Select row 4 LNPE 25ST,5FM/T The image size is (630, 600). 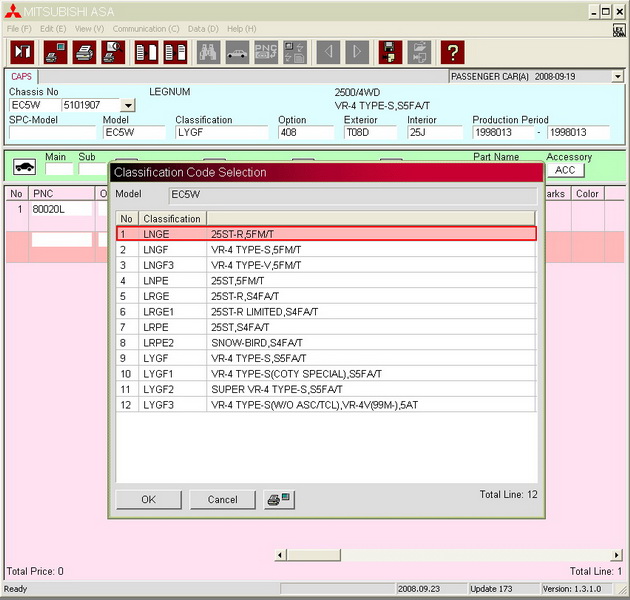pyautogui.click(x=326, y=281)
